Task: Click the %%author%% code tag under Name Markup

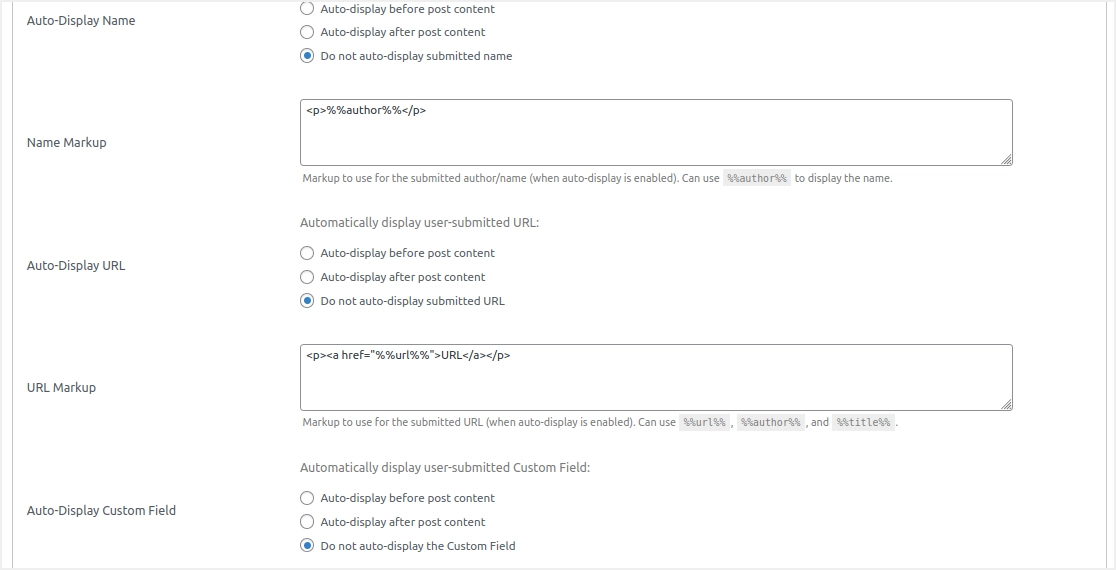Action: click(x=757, y=179)
